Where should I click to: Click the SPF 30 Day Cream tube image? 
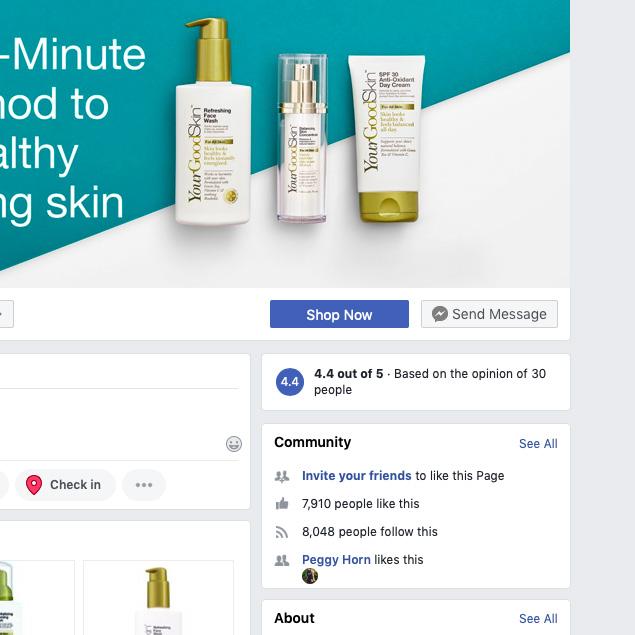(387, 139)
